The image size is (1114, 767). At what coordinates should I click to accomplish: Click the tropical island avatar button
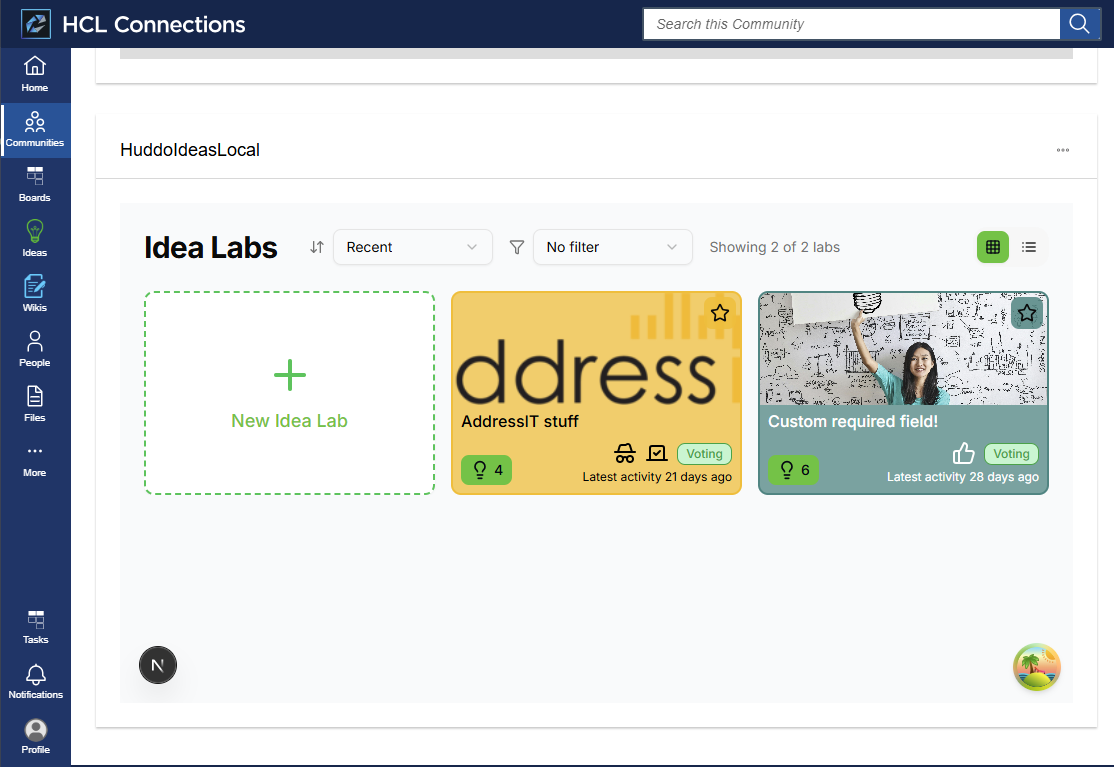[1037, 667]
